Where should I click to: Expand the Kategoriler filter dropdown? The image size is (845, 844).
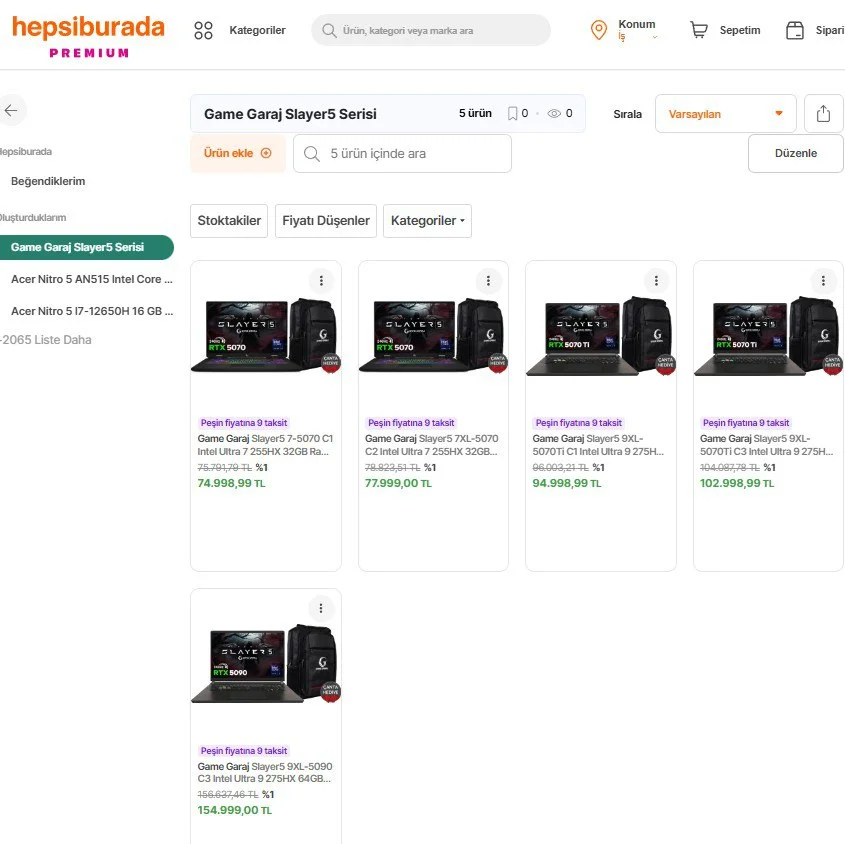point(427,221)
